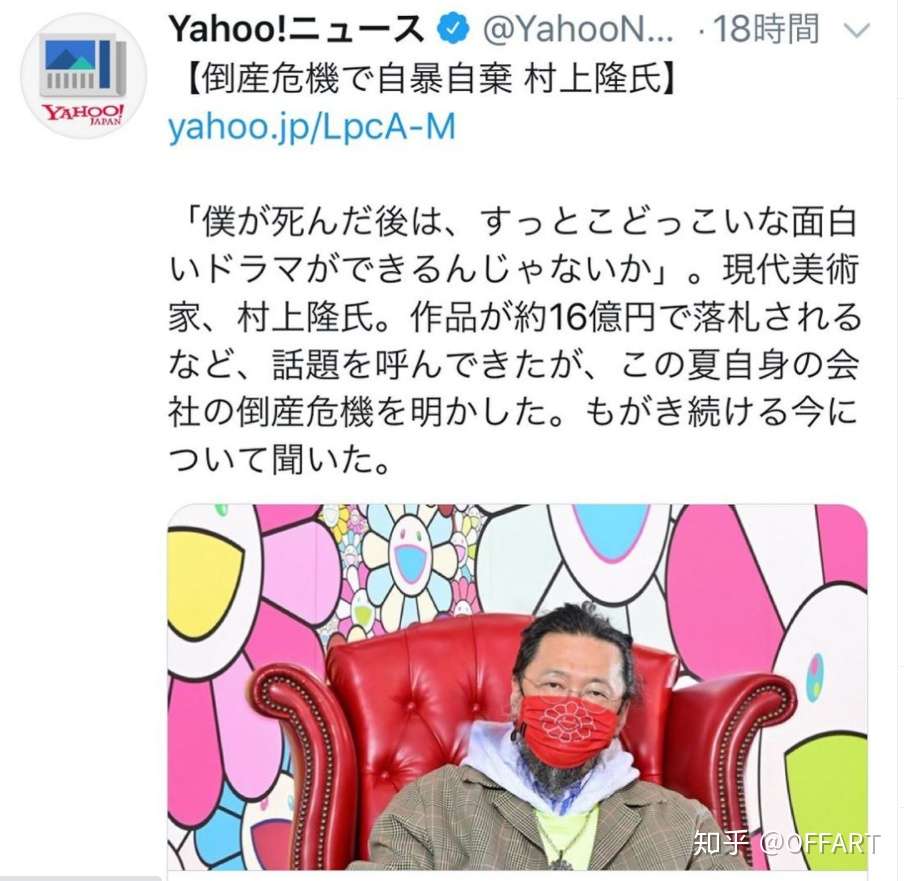904x881 pixels.
Task: Expand the tweet options chevron
Action: (x=856, y=30)
